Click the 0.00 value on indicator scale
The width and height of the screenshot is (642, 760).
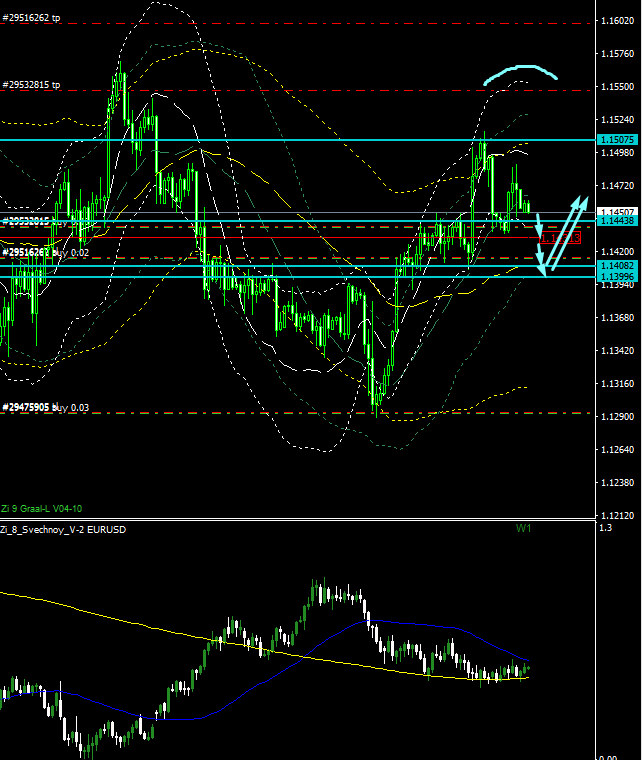coord(608,755)
